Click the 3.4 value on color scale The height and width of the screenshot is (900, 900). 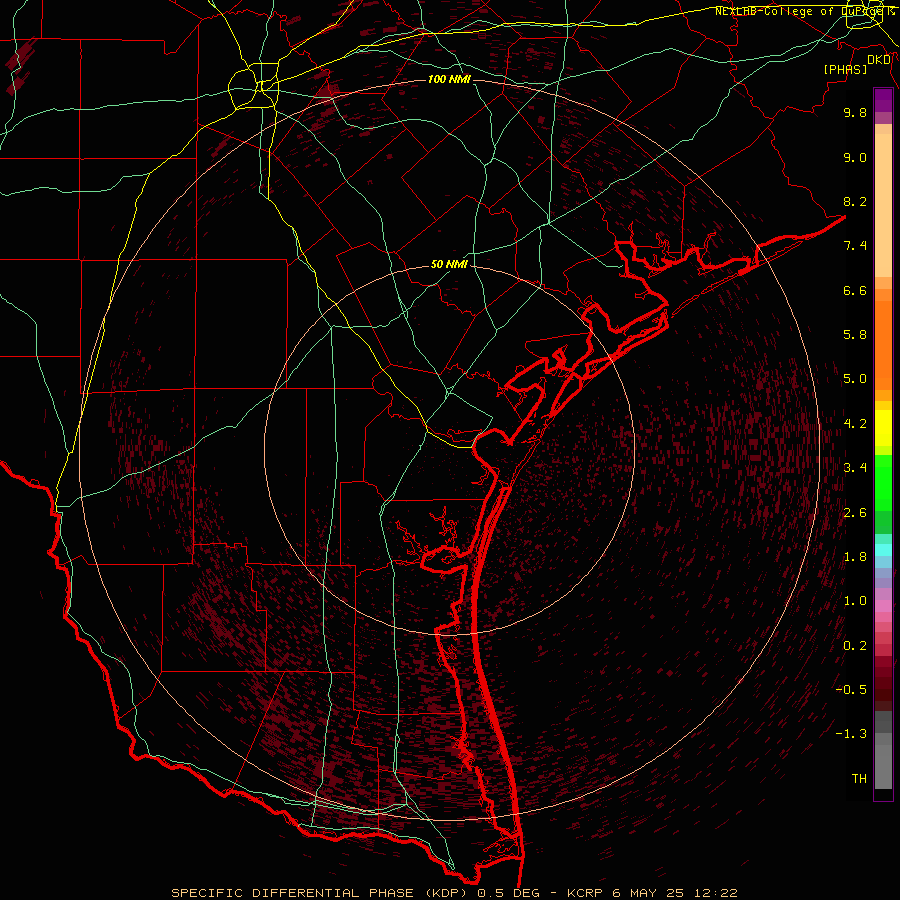click(x=855, y=468)
